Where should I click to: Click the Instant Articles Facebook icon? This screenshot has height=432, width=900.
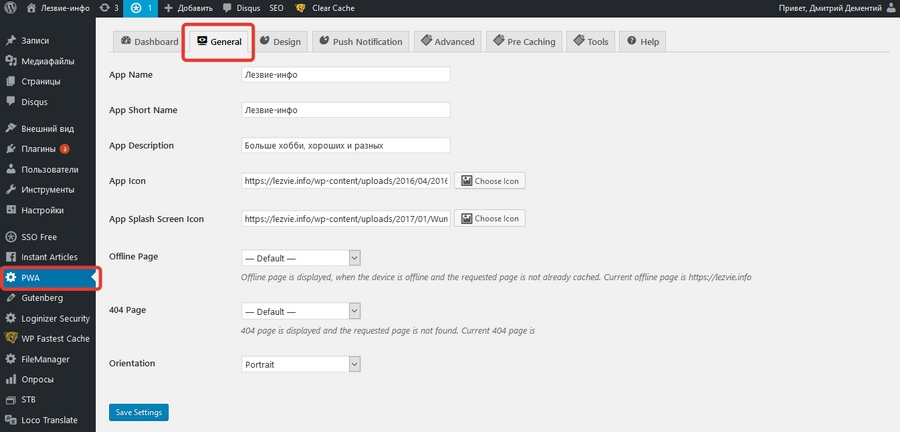10,257
